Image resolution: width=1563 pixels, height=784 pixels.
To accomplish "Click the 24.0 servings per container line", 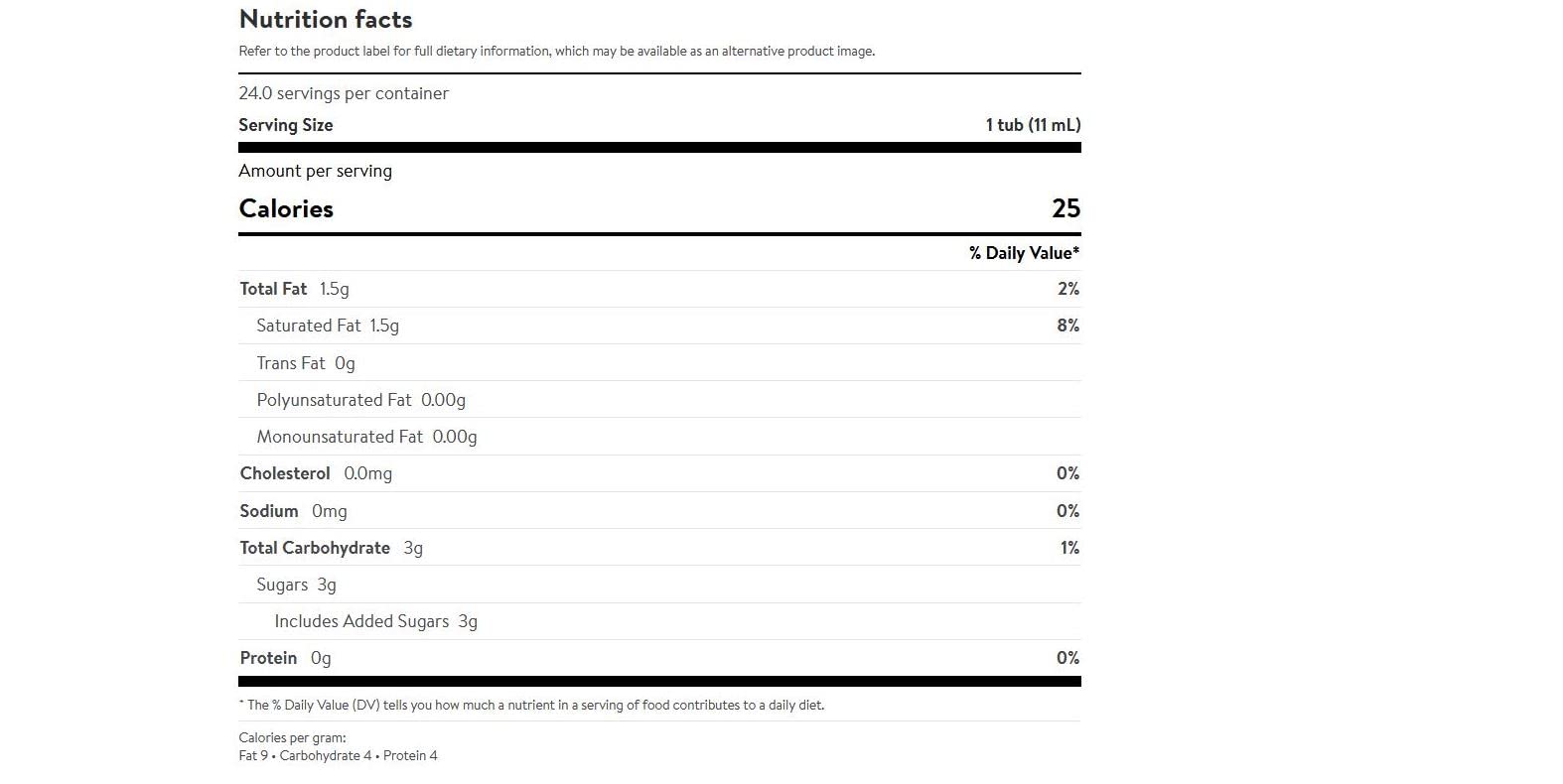I will coord(344,93).
